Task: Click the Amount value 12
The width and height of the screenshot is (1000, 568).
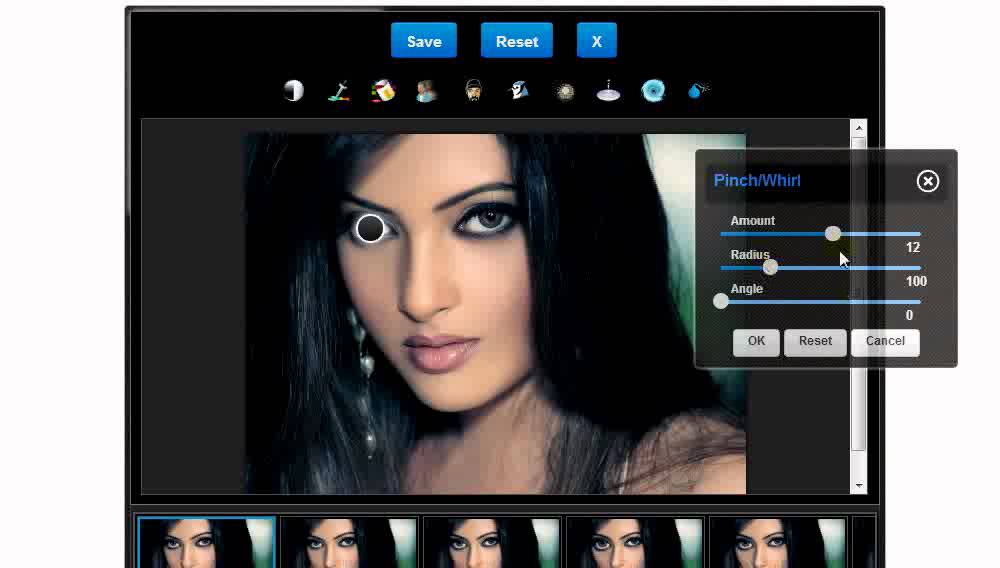Action: point(913,247)
